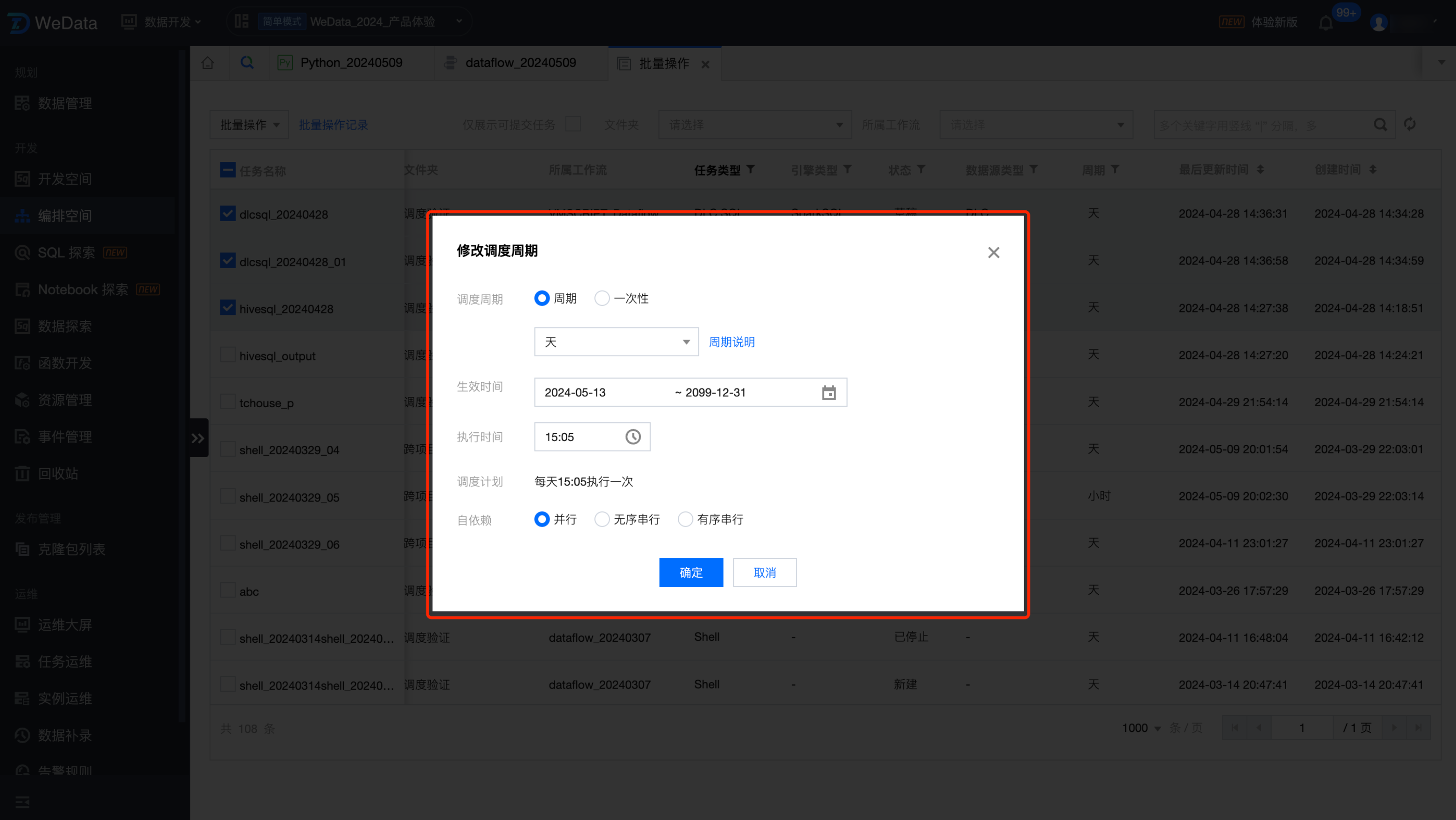This screenshot has width=1456, height=820.
Task: Choose the 有序串行 radio button
Action: coord(685,519)
